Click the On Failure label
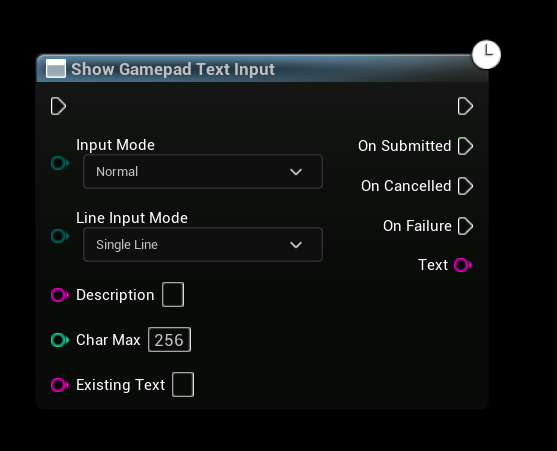 pos(417,226)
